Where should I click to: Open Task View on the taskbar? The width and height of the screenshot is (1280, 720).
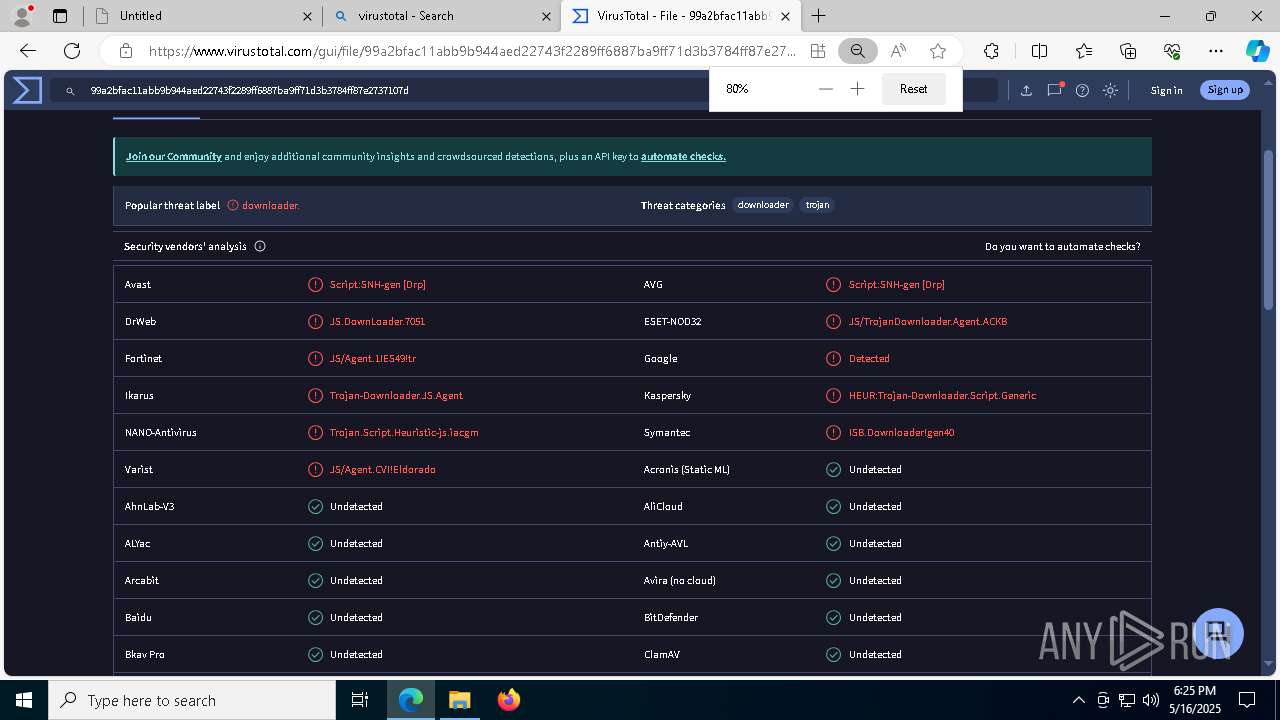tap(360, 700)
